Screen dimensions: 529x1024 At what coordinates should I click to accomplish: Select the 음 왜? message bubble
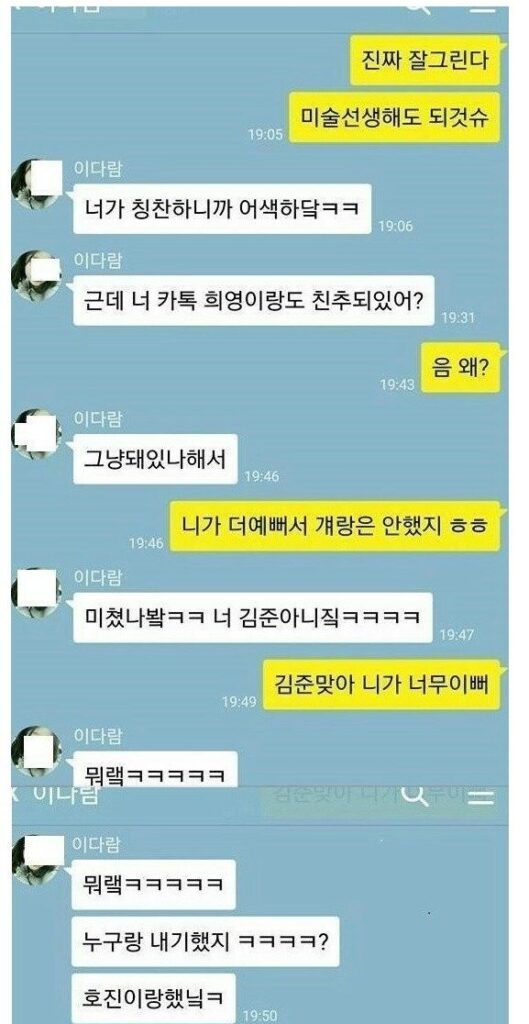click(x=460, y=368)
